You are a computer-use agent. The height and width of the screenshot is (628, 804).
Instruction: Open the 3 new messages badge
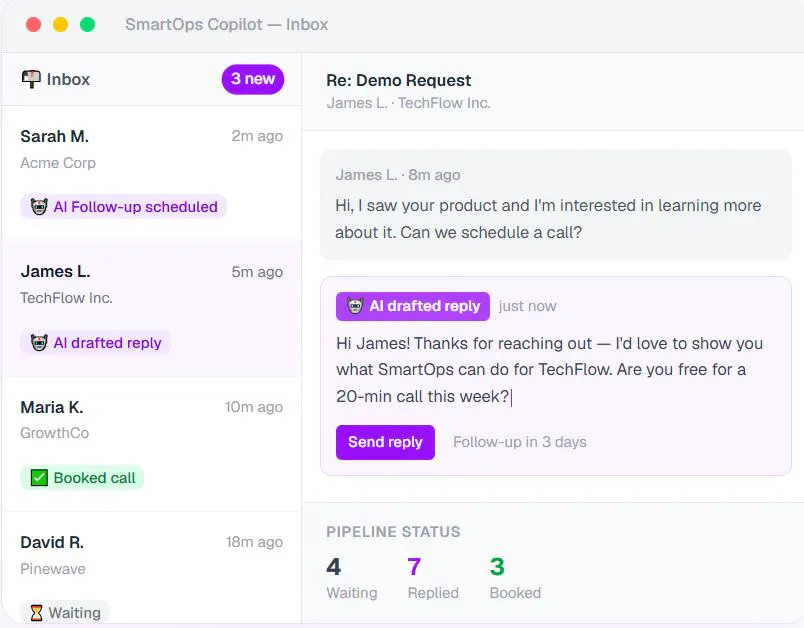[253, 79]
